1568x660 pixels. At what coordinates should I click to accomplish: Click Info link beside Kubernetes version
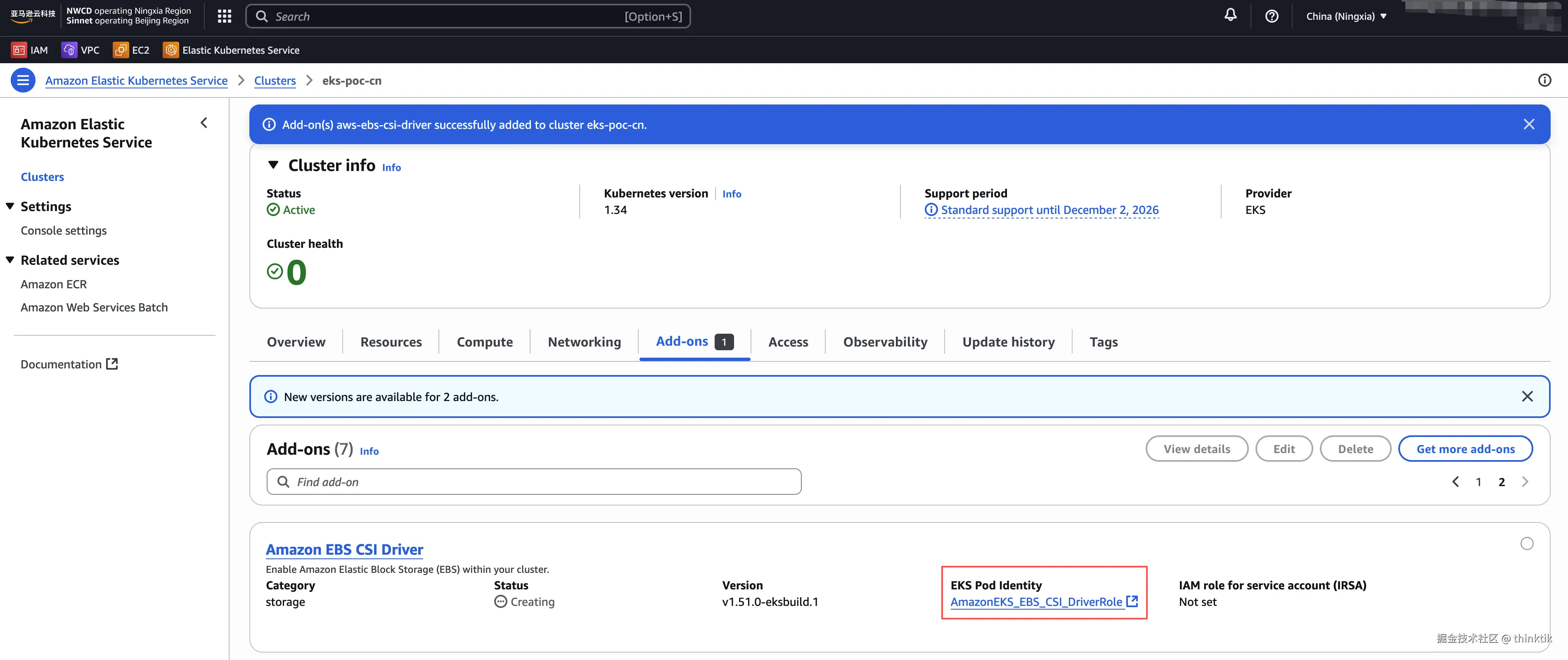point(732,194)
